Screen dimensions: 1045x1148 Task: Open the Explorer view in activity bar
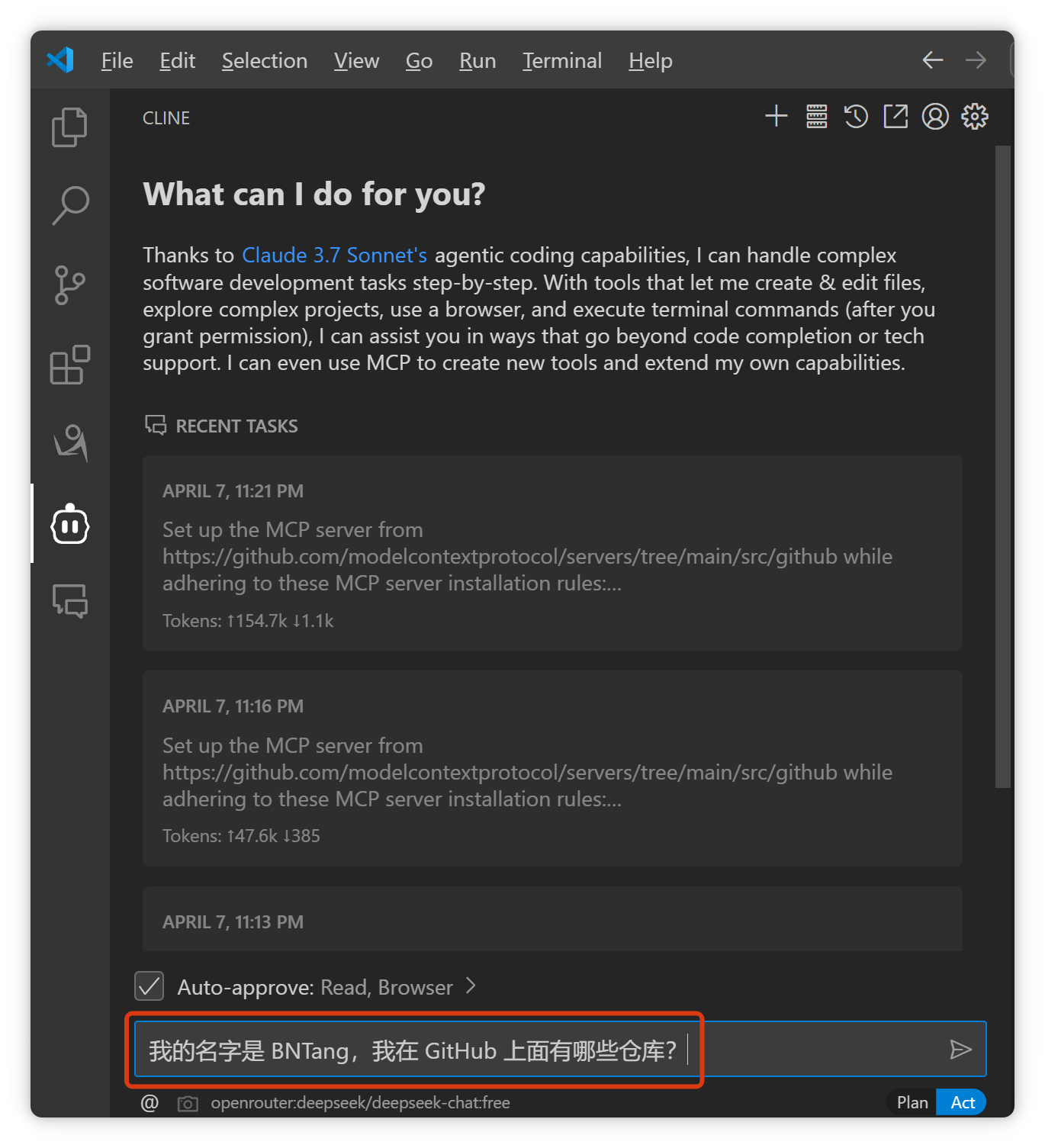pyautogui.click(x=69, y=127)
